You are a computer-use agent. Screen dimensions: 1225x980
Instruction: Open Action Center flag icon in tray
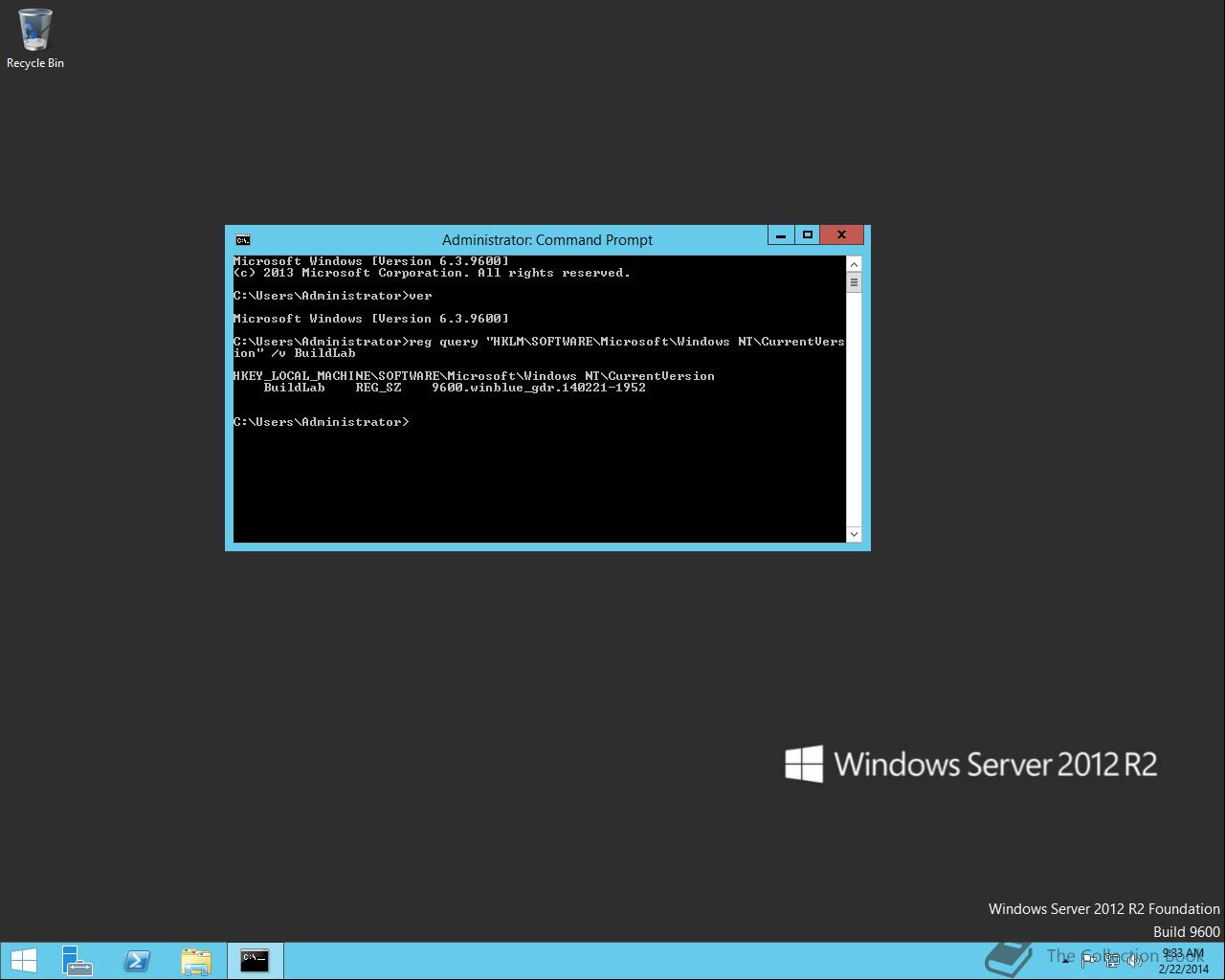tap(1089, 960)
